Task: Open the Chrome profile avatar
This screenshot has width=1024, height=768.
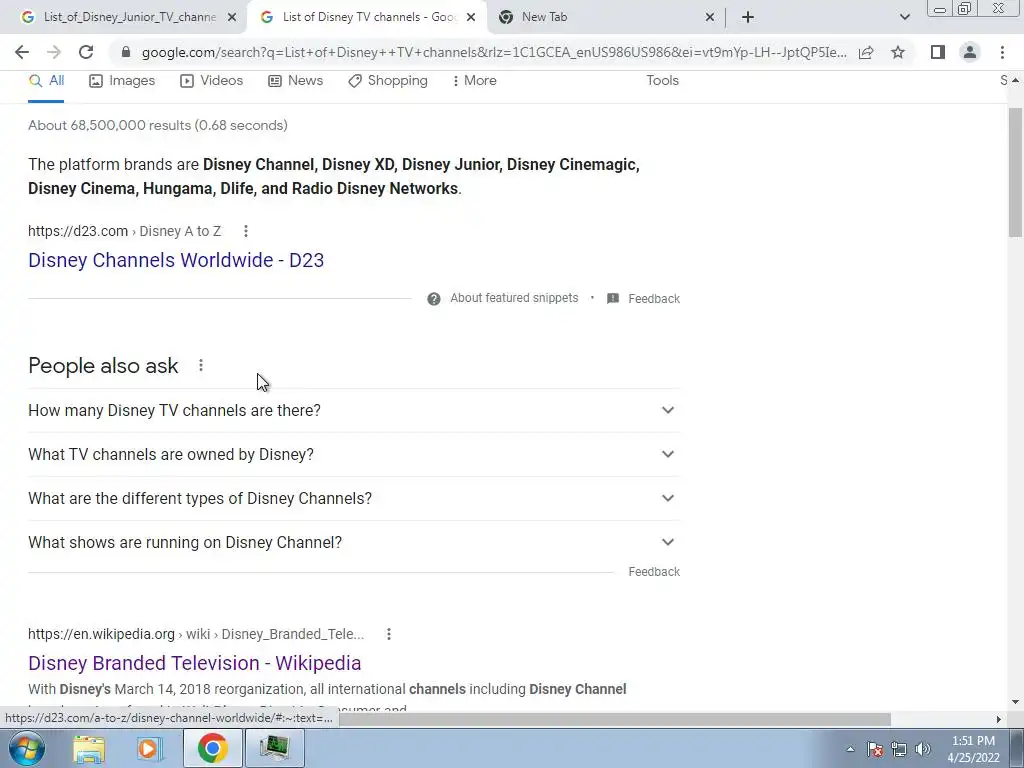Action: tap(970, 52)
